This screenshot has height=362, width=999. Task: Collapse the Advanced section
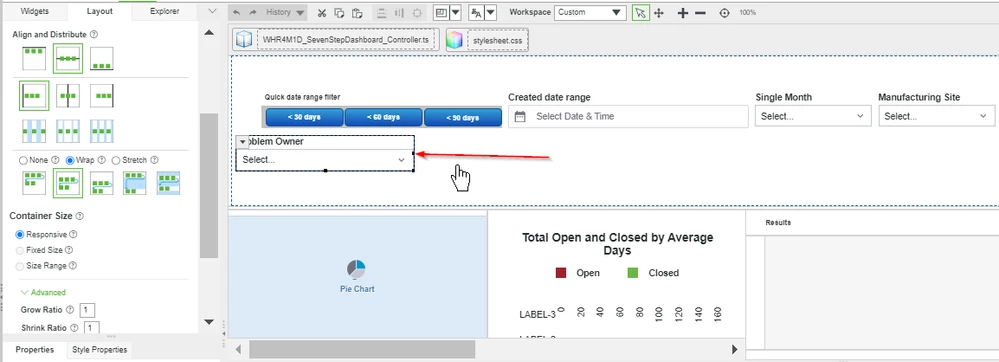pos(43,292)
